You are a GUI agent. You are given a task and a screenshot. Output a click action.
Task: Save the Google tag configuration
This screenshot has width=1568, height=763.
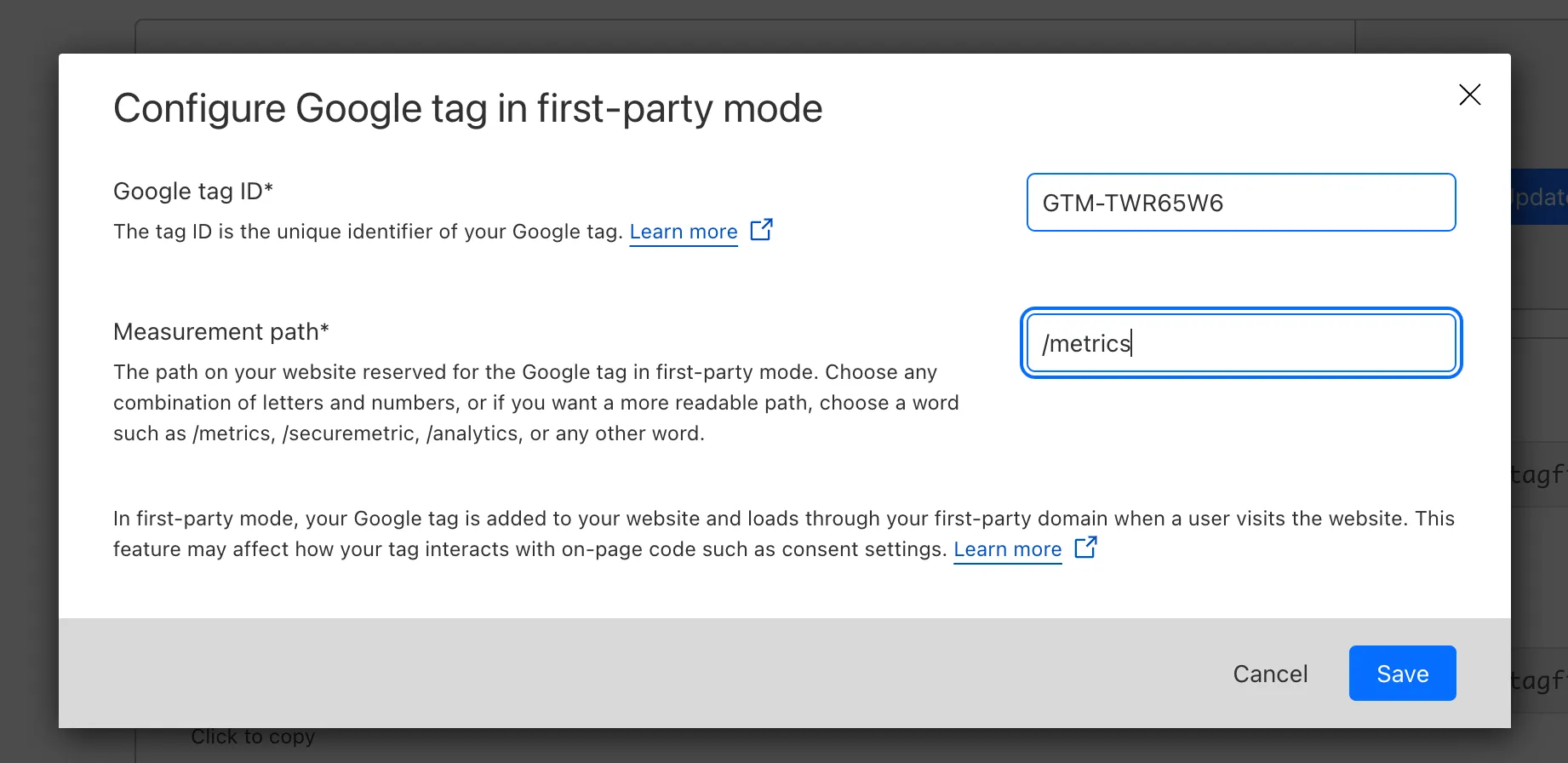(x=1401, y=674)
